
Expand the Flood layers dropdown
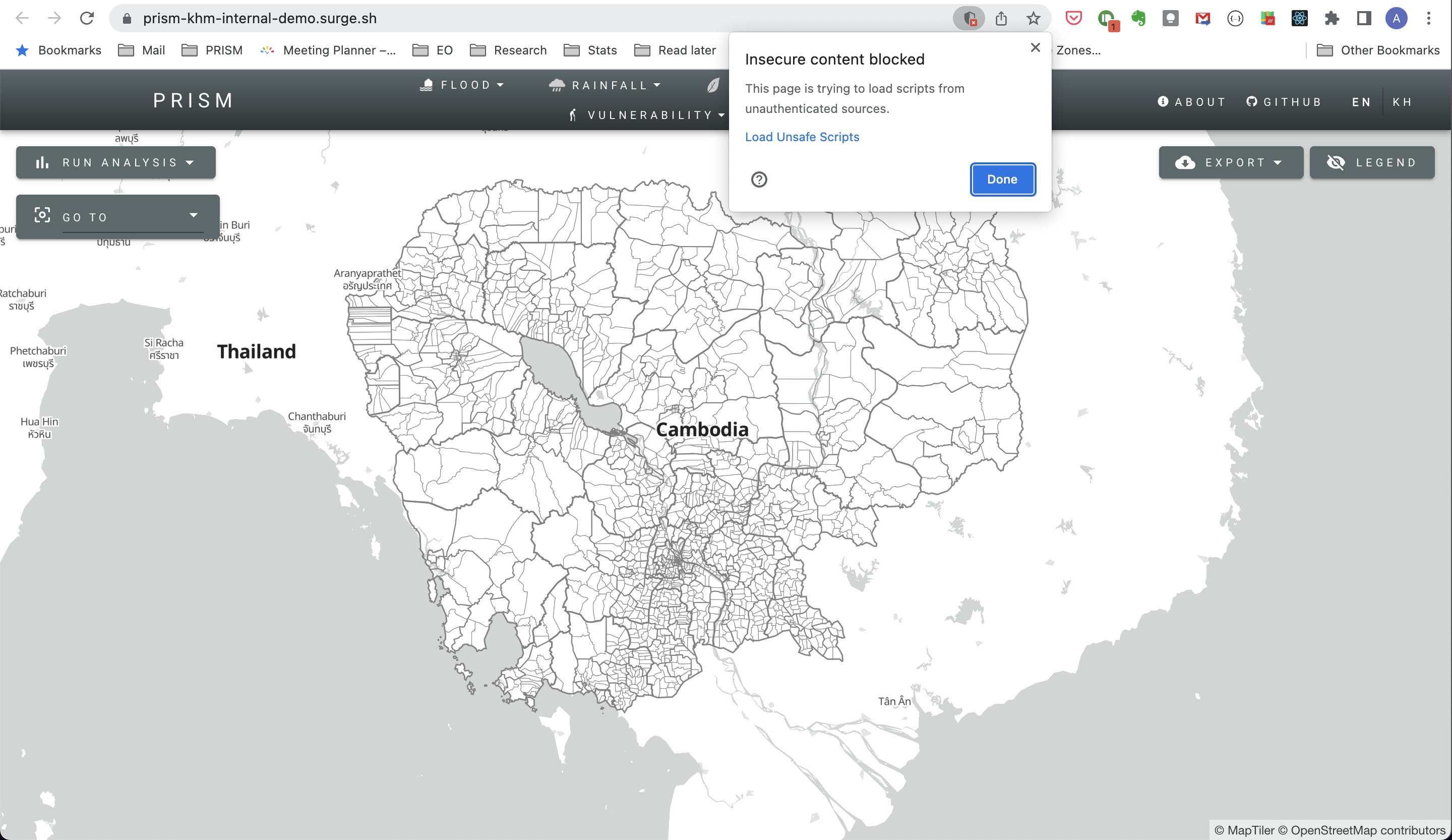(463, 85)
